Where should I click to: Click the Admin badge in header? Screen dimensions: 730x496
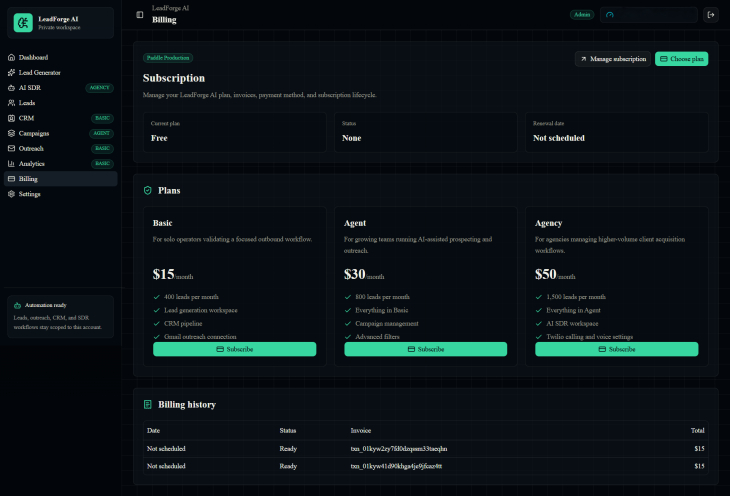click(x=582, y=15)
